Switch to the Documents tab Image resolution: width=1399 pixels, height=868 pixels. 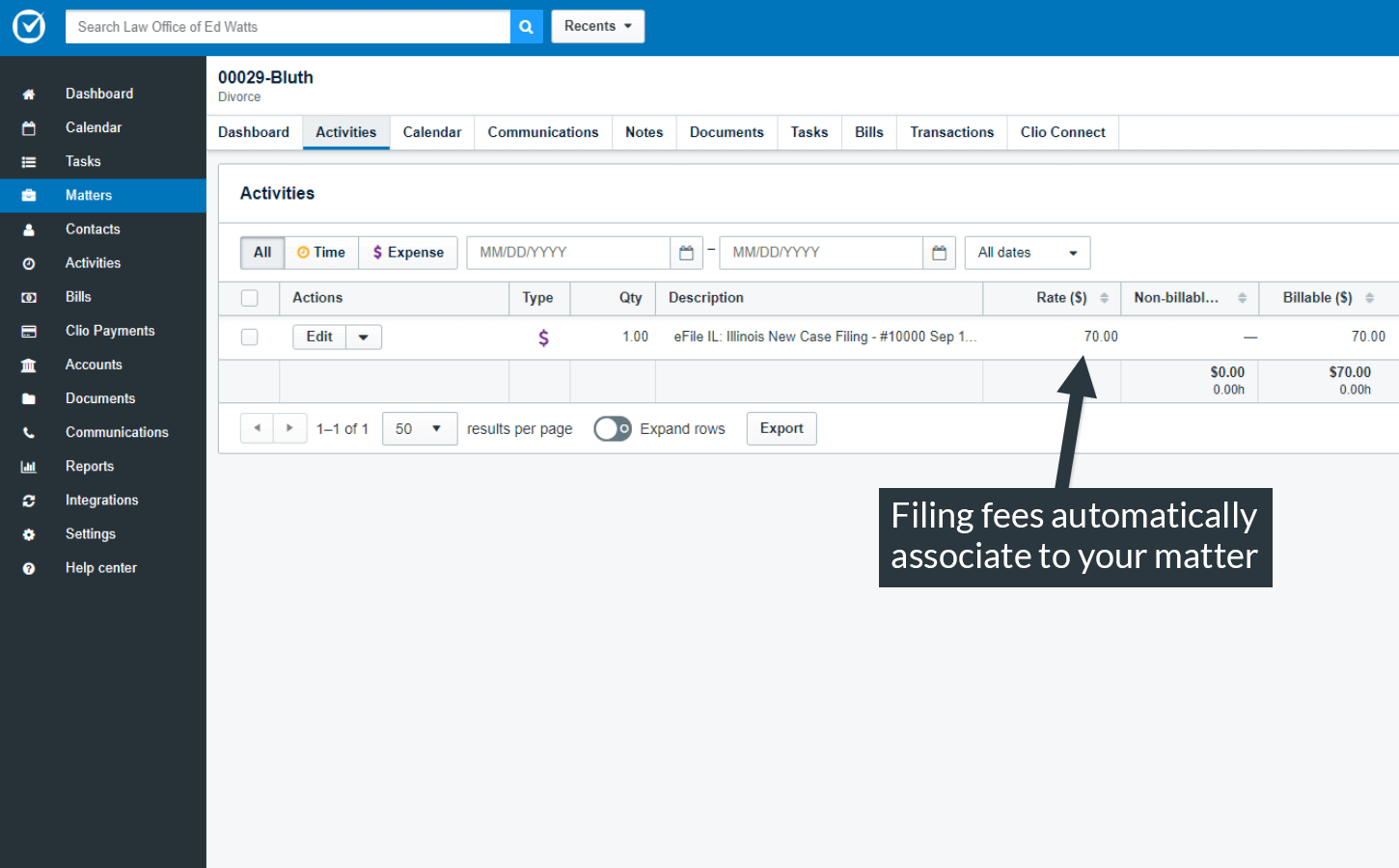pyautogui.click(x=727, y=132)
